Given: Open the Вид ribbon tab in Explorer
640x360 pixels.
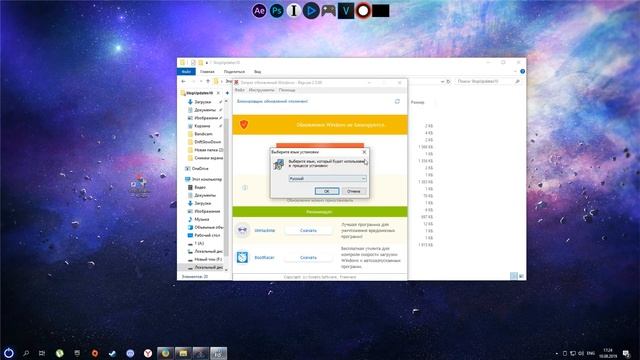Looking at the screenshot, I should click(258, 72).
